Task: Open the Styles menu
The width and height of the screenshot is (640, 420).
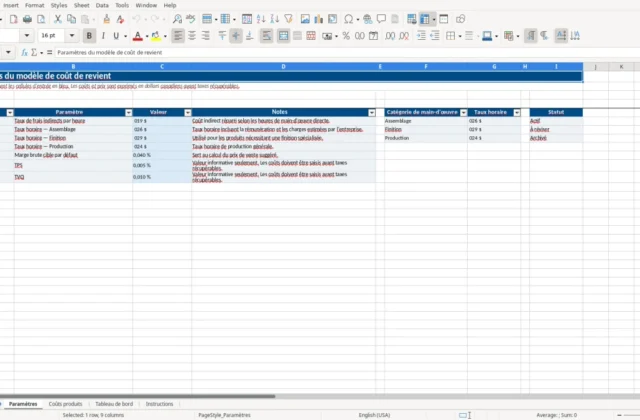Action: coord(59,5)
